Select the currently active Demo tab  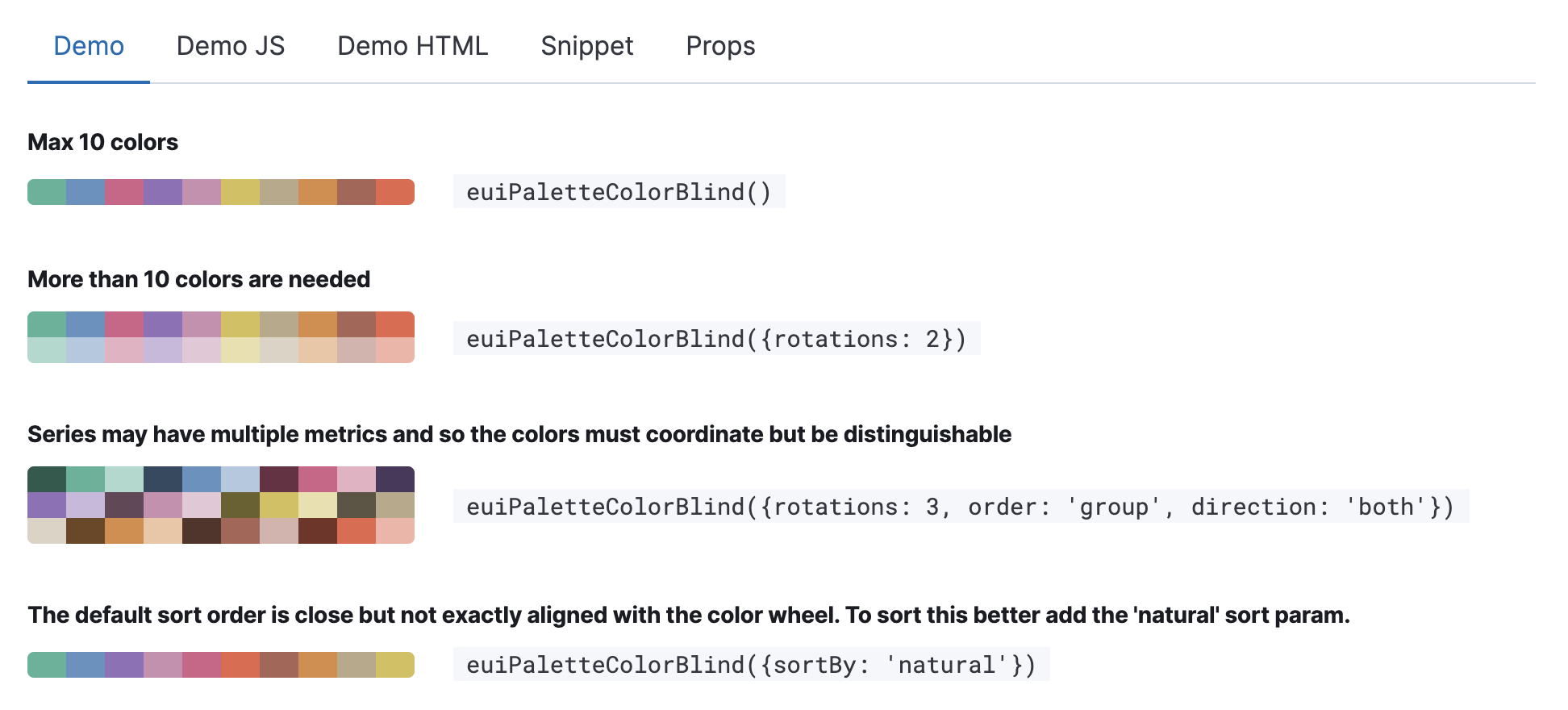click(x=88, y=46)
